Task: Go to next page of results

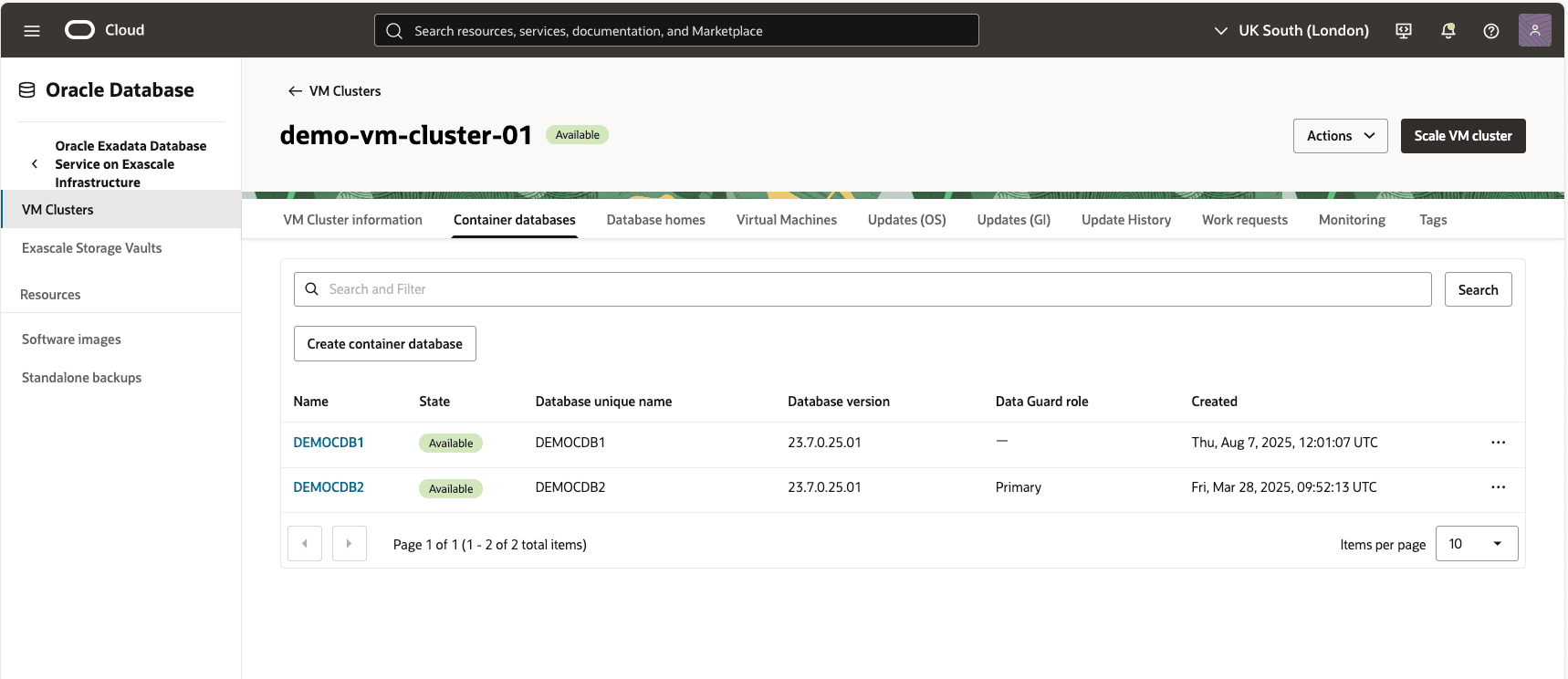Action: (350, 544)
